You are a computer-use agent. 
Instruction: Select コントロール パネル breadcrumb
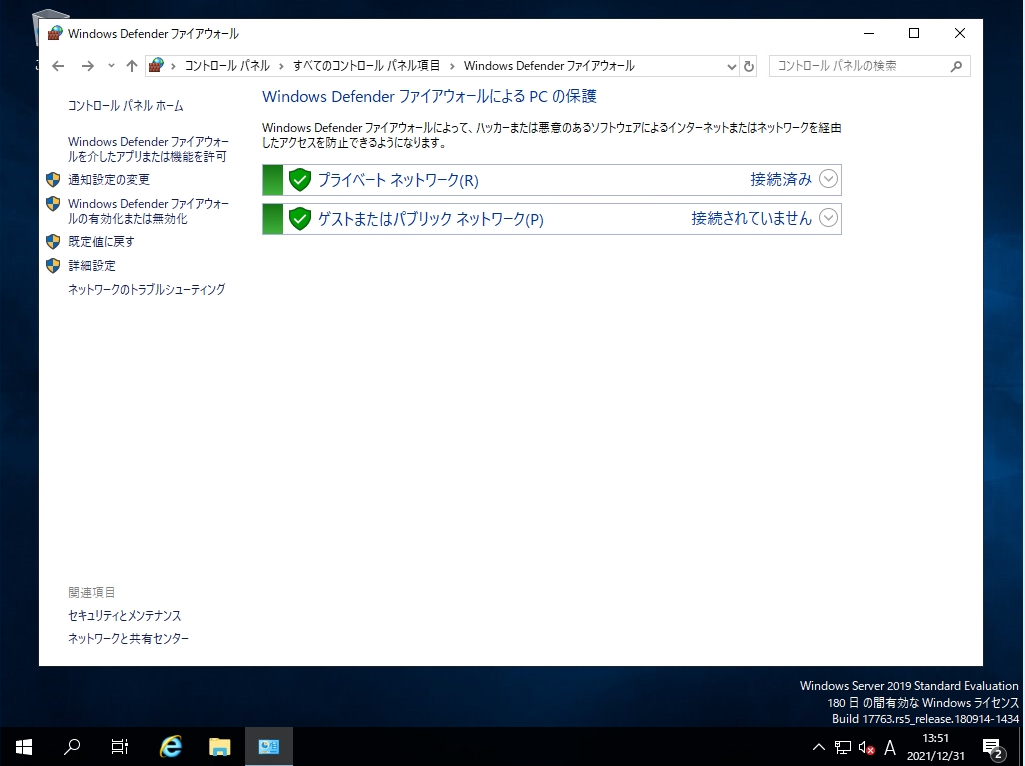coord(227,66)
